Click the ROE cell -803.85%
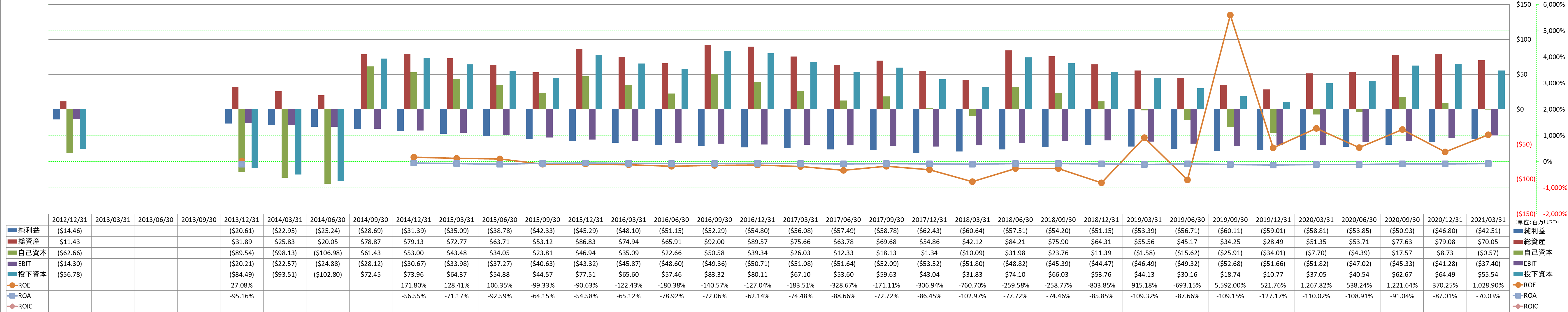Viewport: 1568px width, 312px height. click(x=1101, y=285)
